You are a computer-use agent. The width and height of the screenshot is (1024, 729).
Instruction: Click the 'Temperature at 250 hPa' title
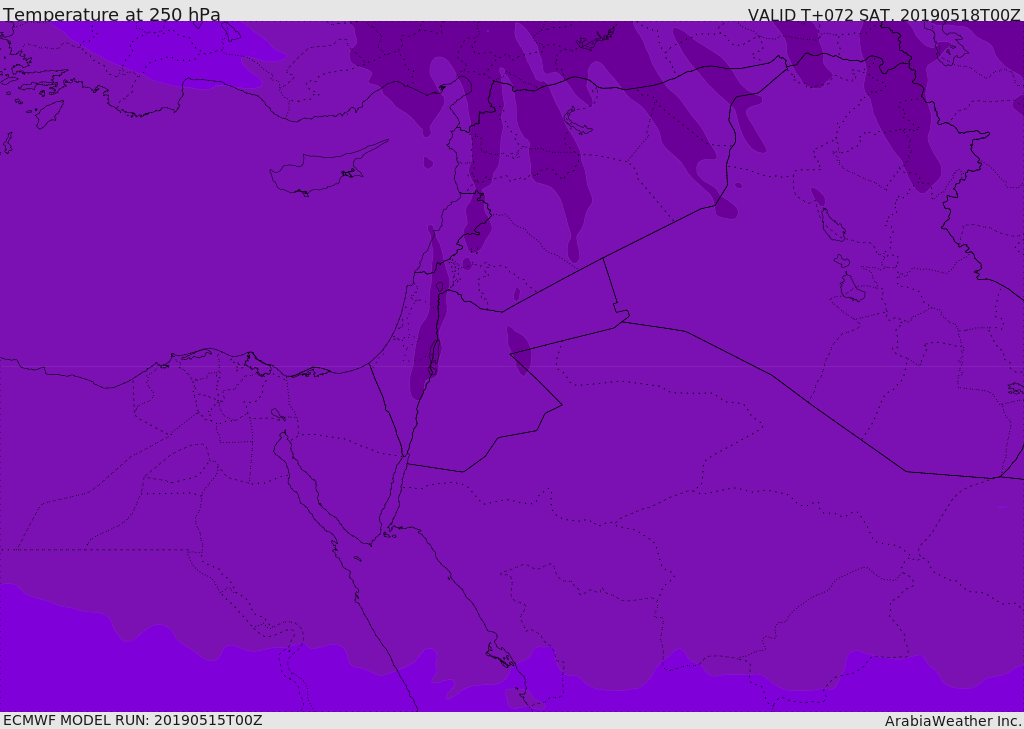tap(112, 14)
